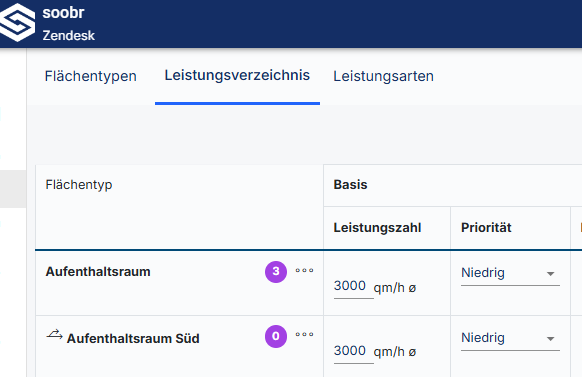Click the Priorität column header
Screen dimensions: 582x377
coord(486,227)
